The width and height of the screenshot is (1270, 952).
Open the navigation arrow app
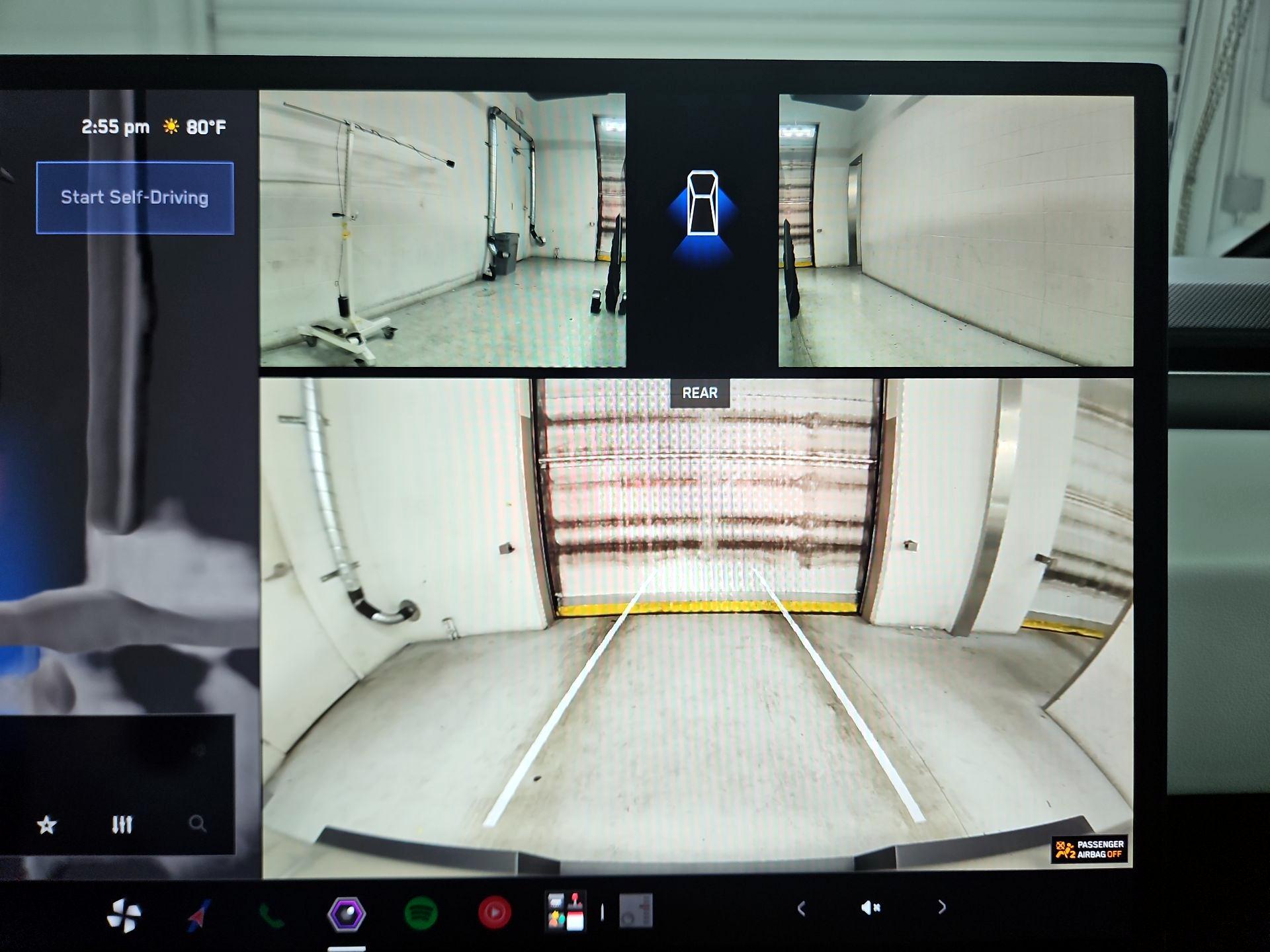[199, 916]
